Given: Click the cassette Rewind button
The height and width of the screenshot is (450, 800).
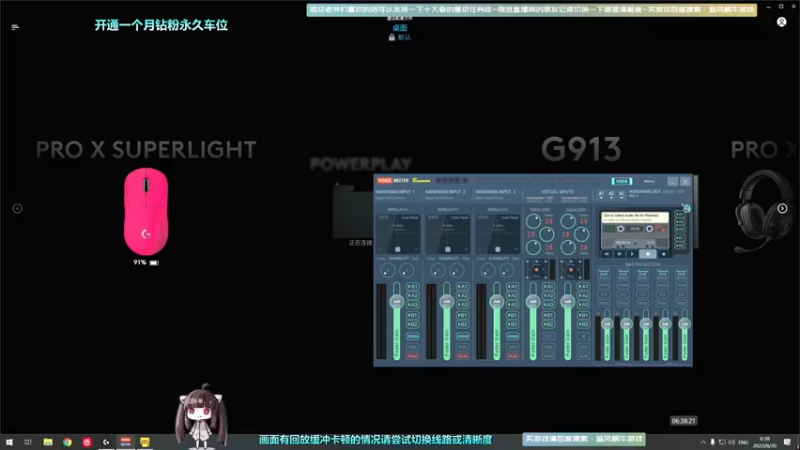Looking at the screenshot, I should (607, 254).
